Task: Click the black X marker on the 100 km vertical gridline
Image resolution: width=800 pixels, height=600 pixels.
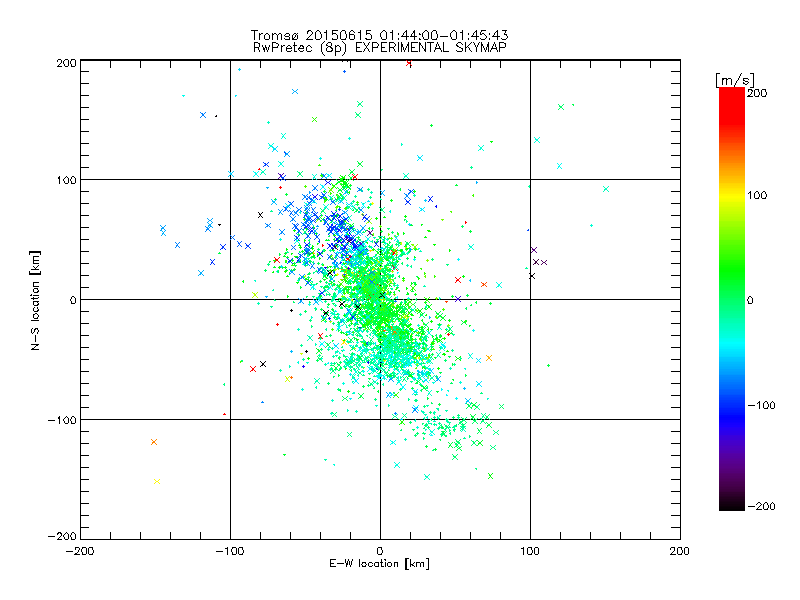Action: coord(532,276)
